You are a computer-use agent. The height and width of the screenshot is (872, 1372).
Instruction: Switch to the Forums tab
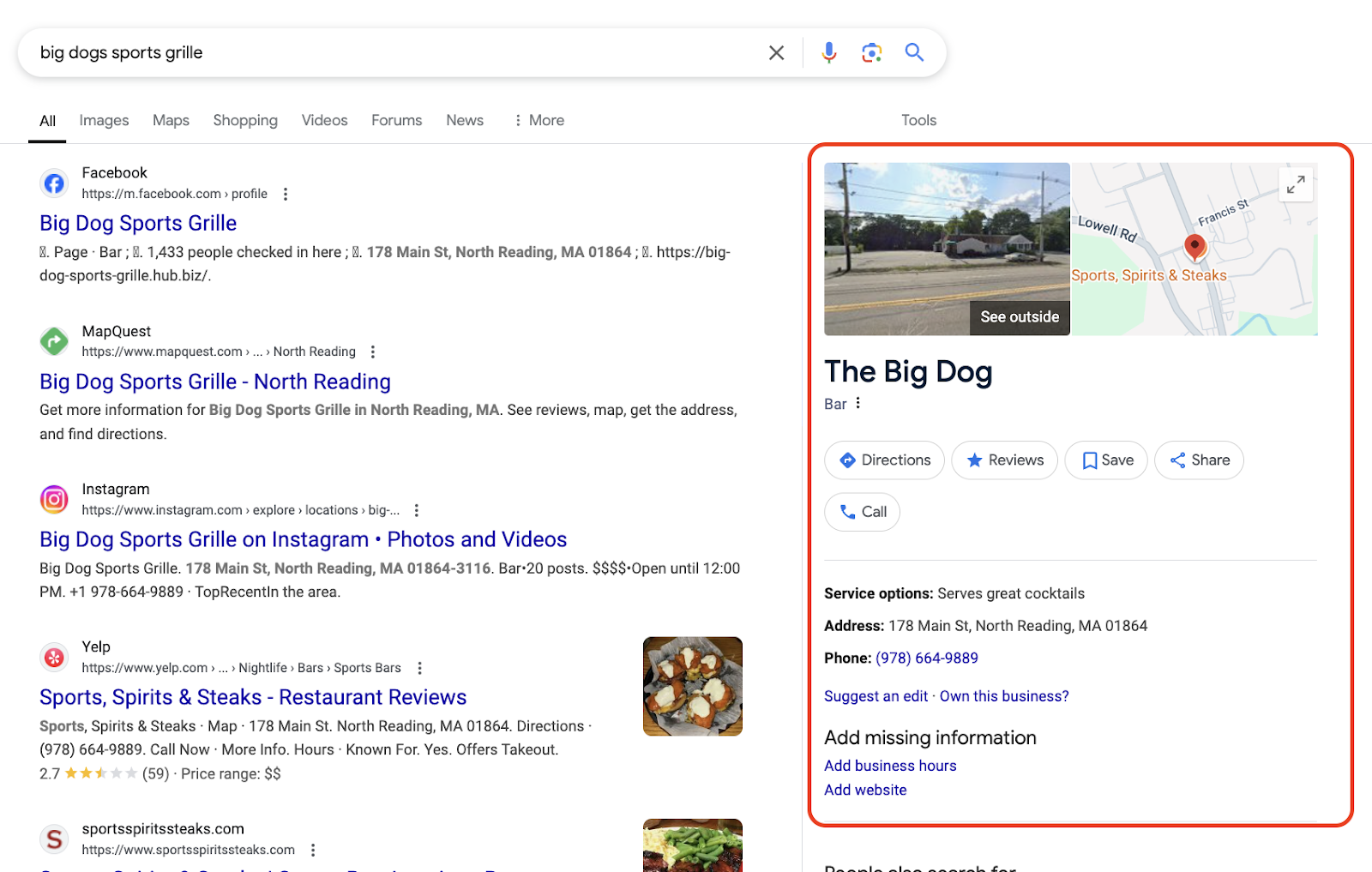(396, 121)
